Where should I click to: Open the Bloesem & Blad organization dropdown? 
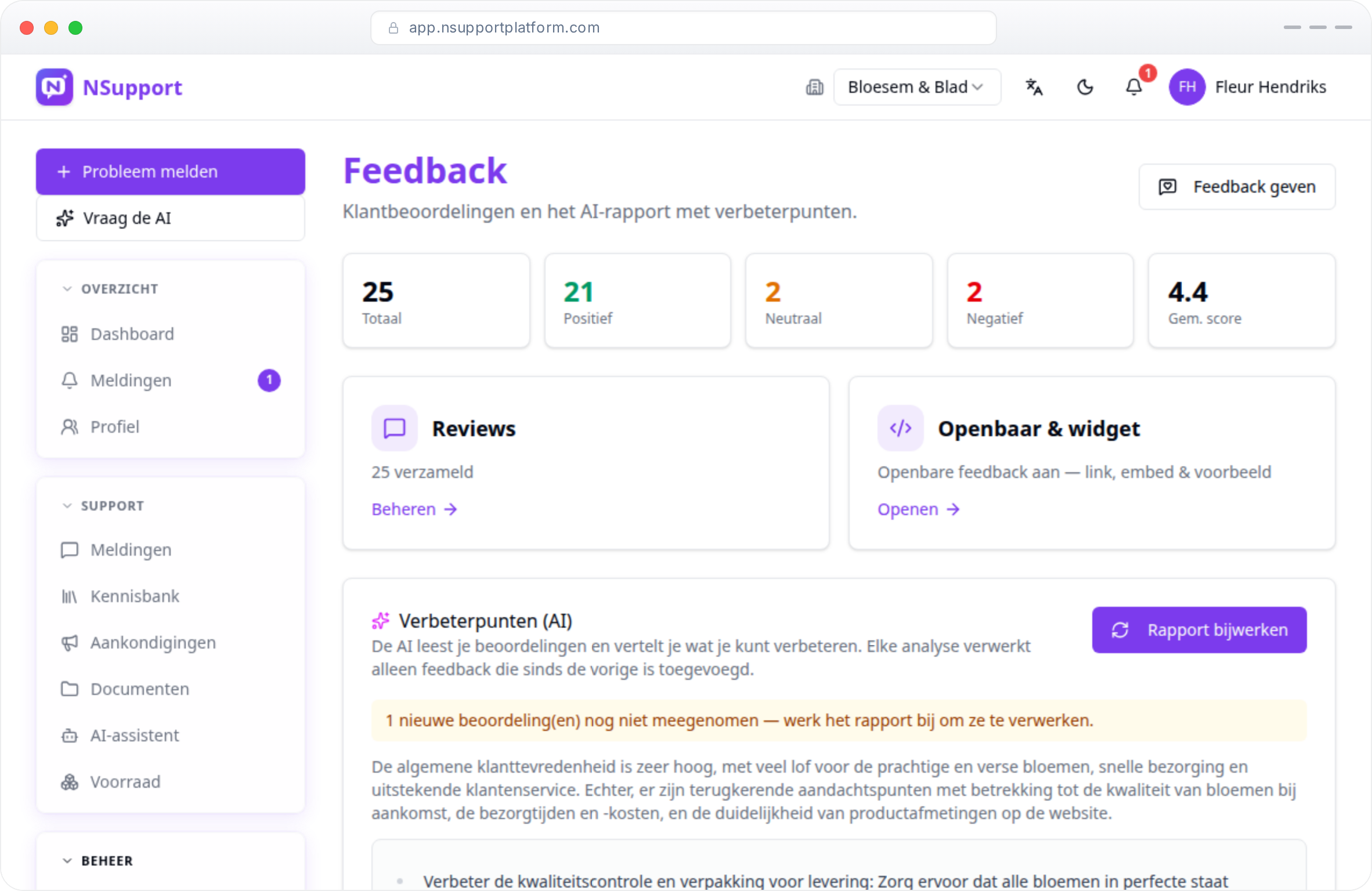coord(917,87)
